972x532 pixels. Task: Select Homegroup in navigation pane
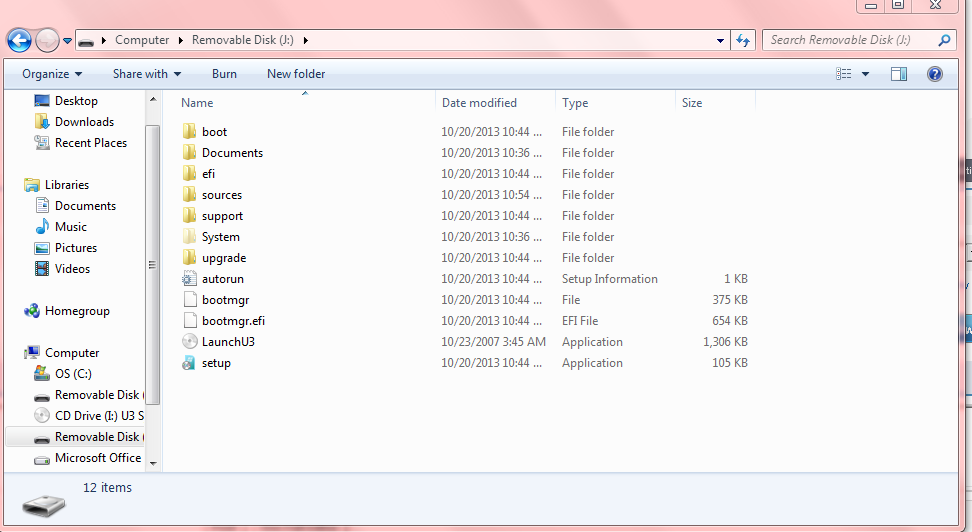click(x=76, y=311)
